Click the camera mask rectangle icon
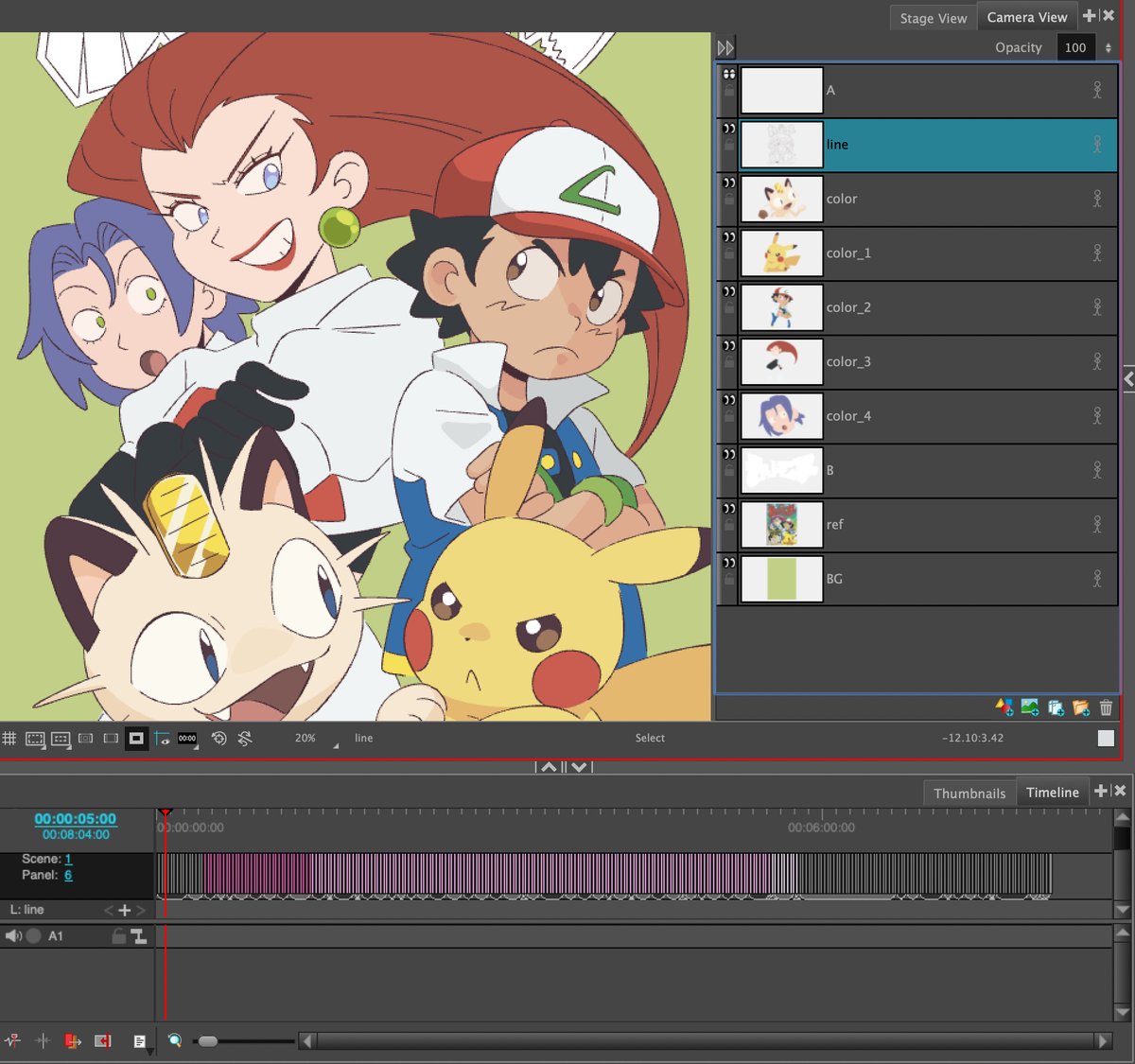 111,738
